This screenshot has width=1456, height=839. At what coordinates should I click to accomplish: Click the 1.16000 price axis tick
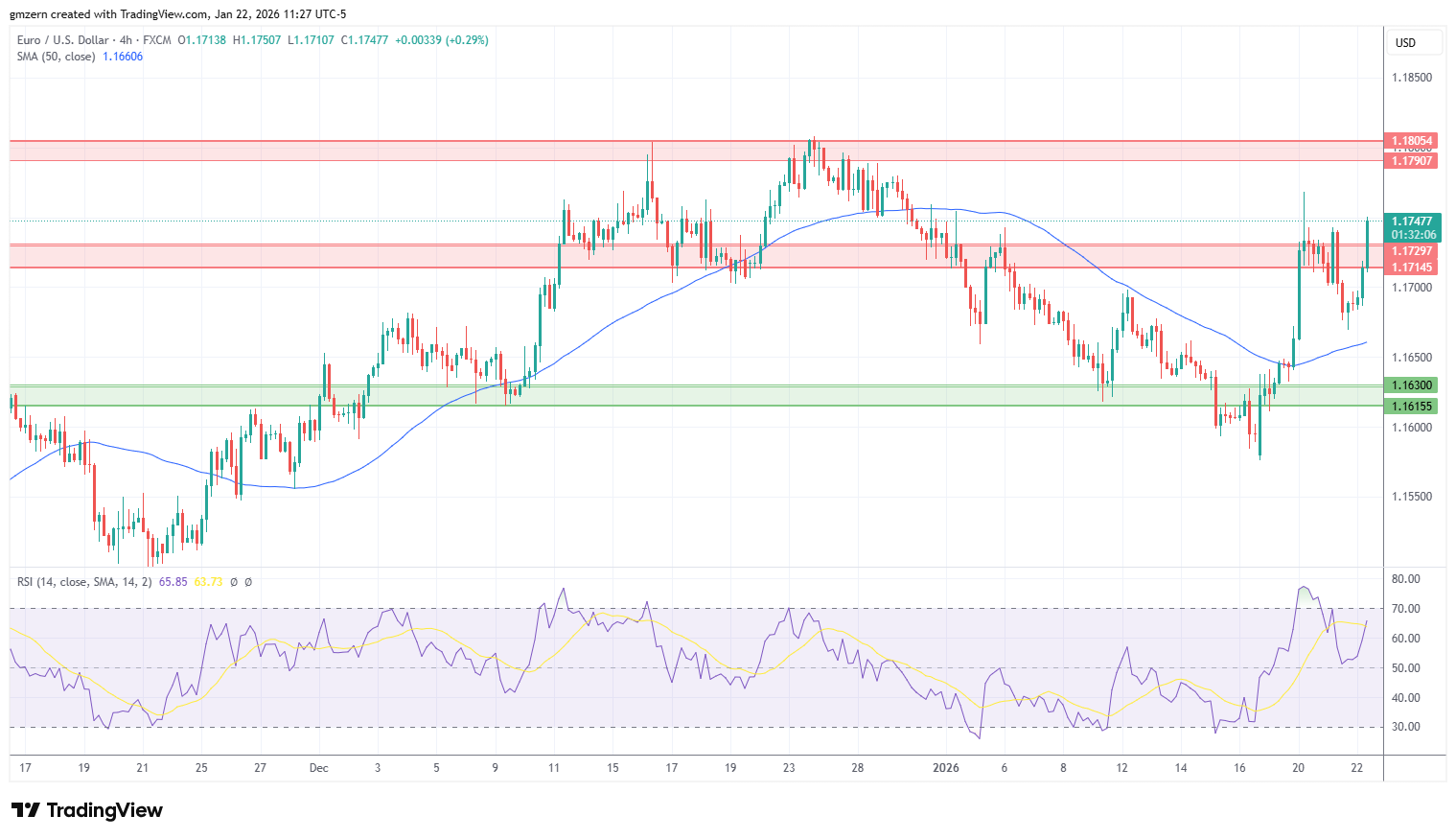tap(1412, 428)
